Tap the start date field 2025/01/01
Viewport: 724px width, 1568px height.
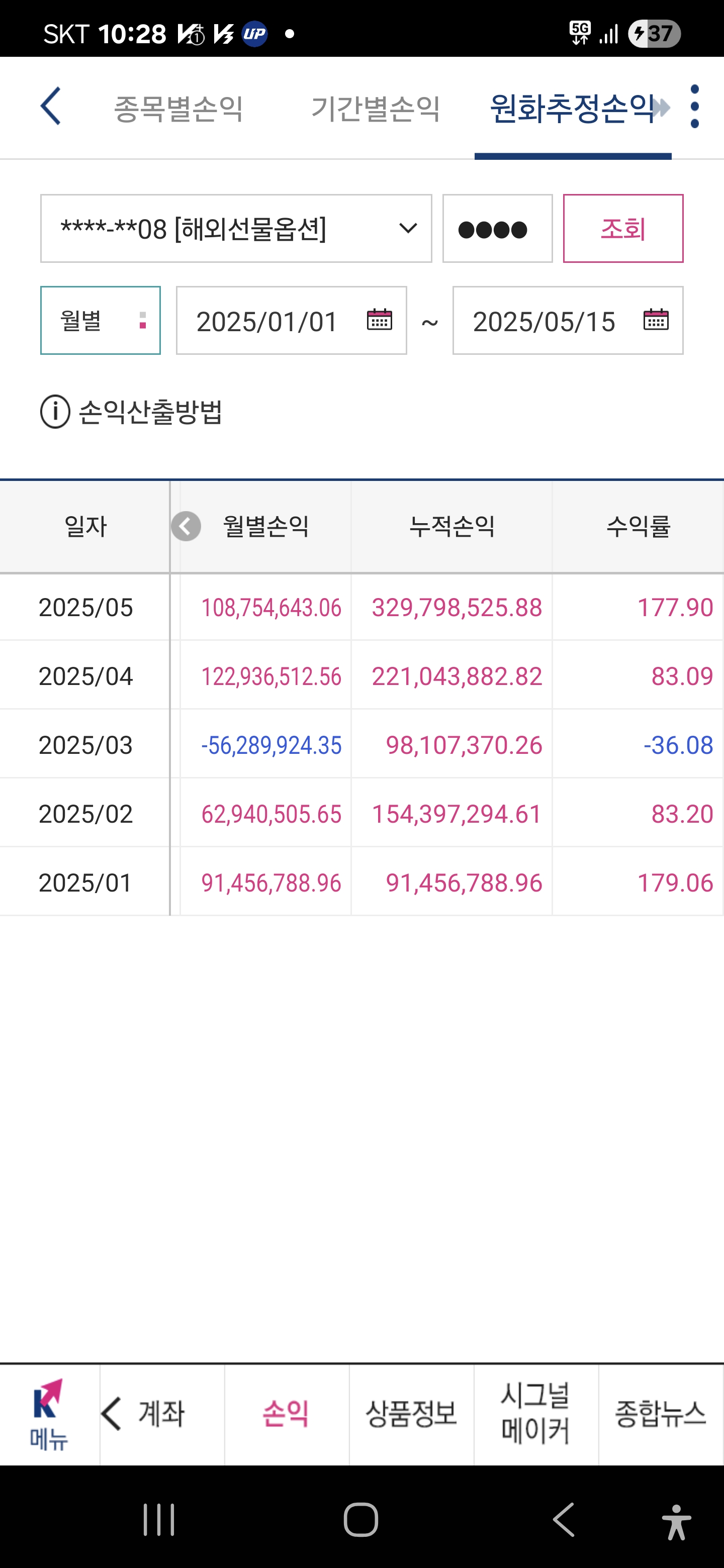coord(292,320)
